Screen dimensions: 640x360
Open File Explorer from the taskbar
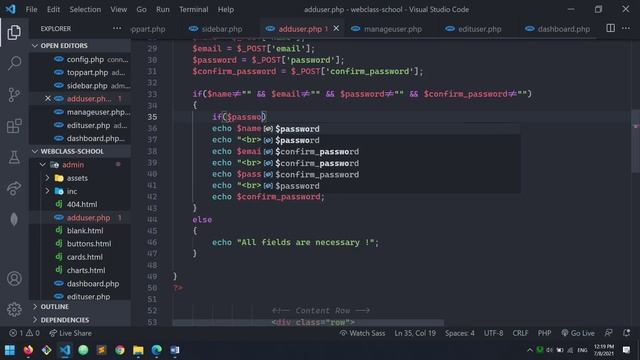tap(138, 350)
